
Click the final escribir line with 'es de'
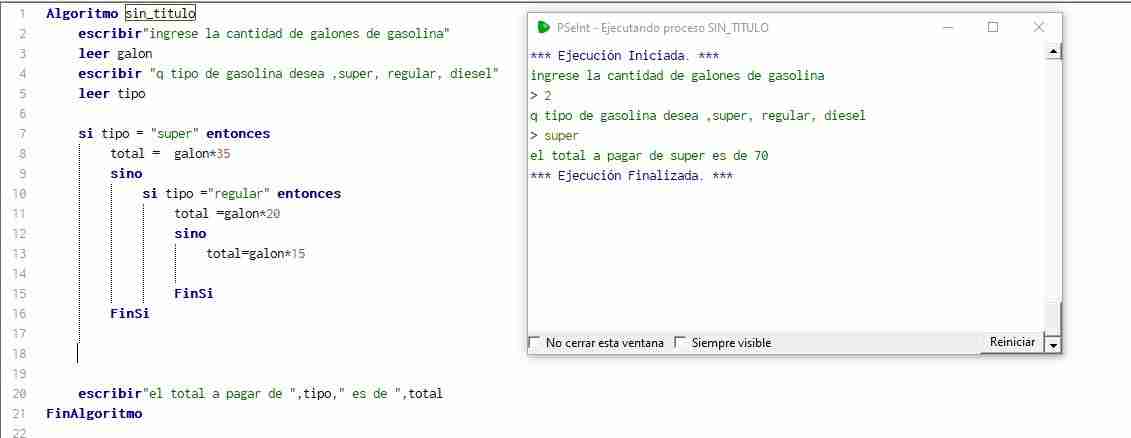(x=260, y=394)
